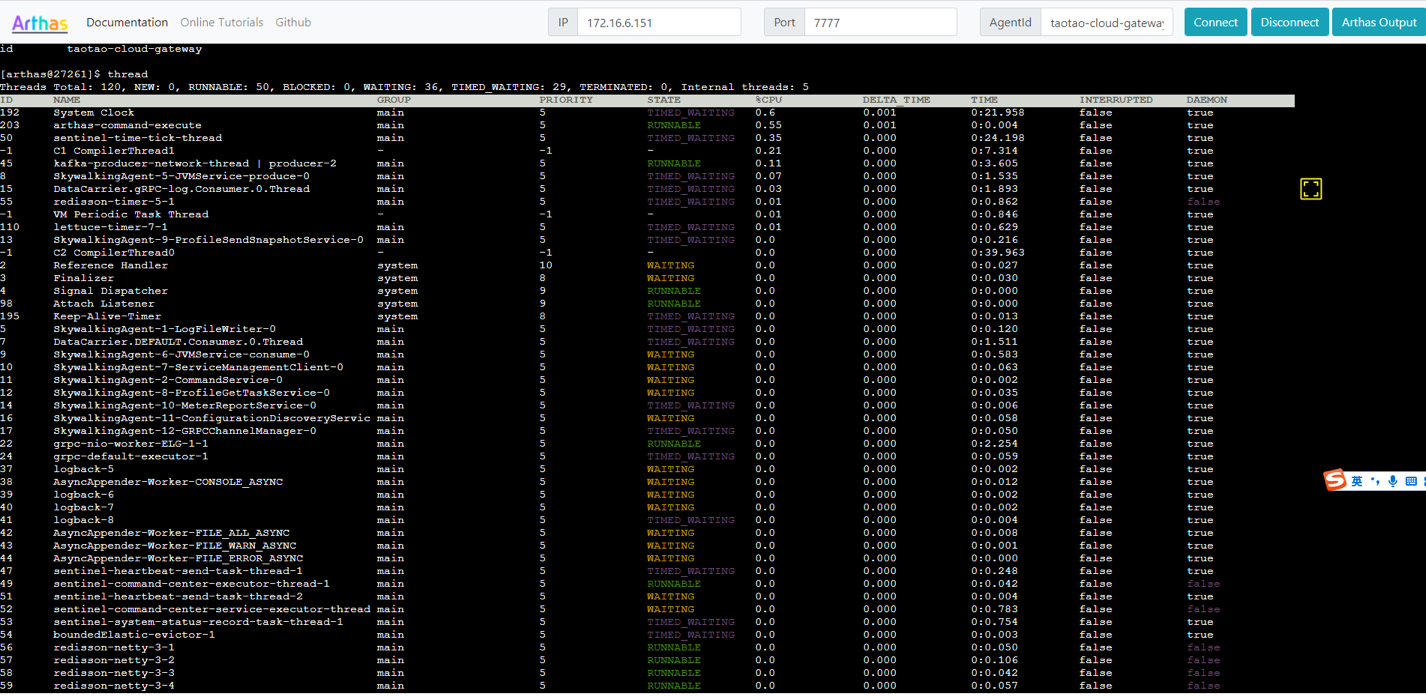Select the 'Signal Dispatcher' thread name
The width and height of the screenshot is (1426, 697).
(x=111, y=291)
